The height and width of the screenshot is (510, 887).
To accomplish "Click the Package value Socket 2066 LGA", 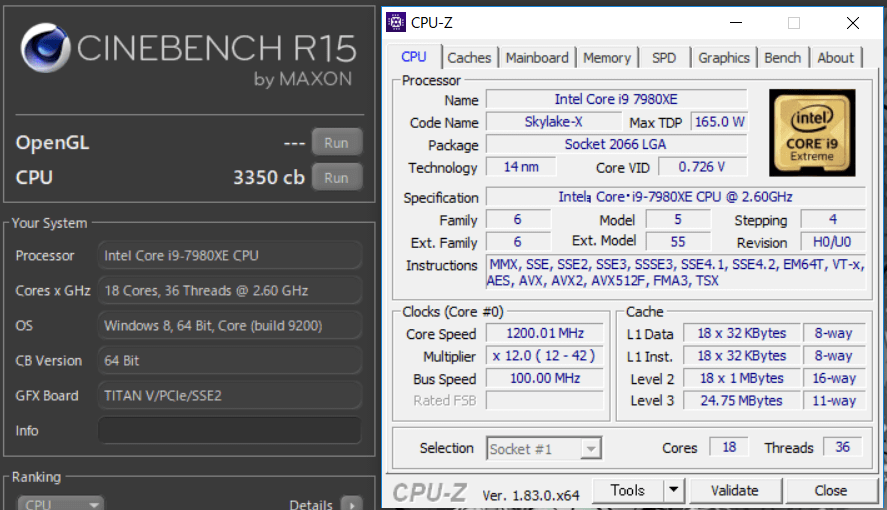I will coord(616,144).
